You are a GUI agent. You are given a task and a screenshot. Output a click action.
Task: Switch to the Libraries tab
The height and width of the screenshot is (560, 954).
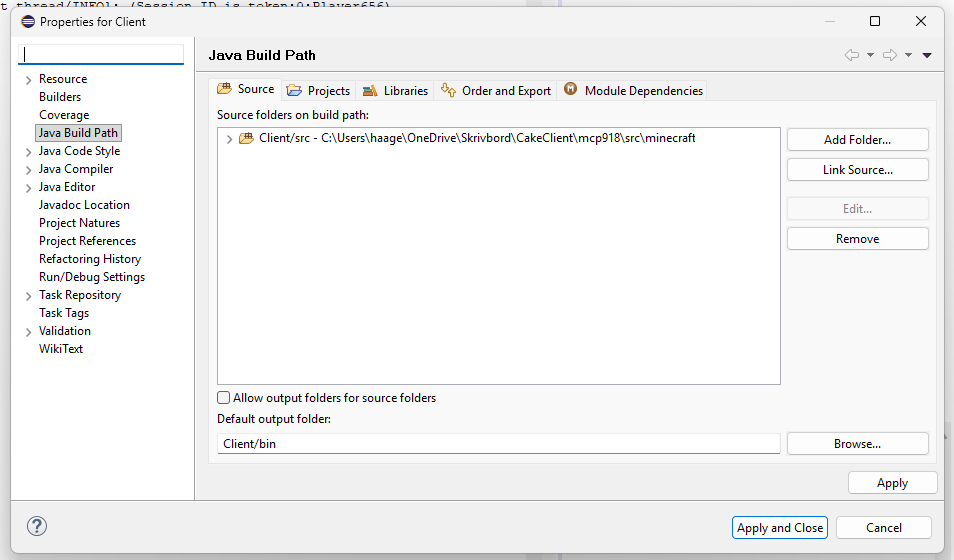coord(395,91)
